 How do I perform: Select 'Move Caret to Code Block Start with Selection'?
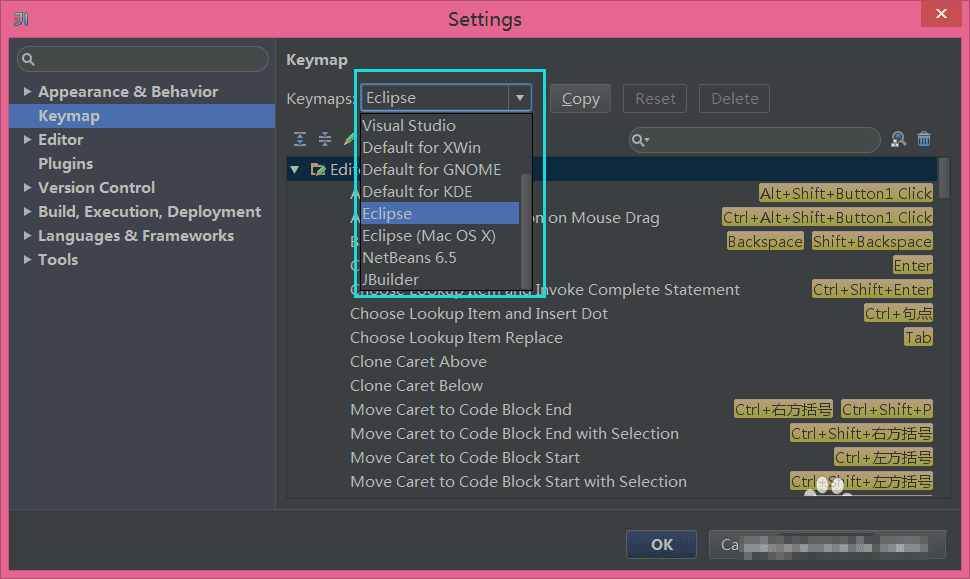[518, 482]
